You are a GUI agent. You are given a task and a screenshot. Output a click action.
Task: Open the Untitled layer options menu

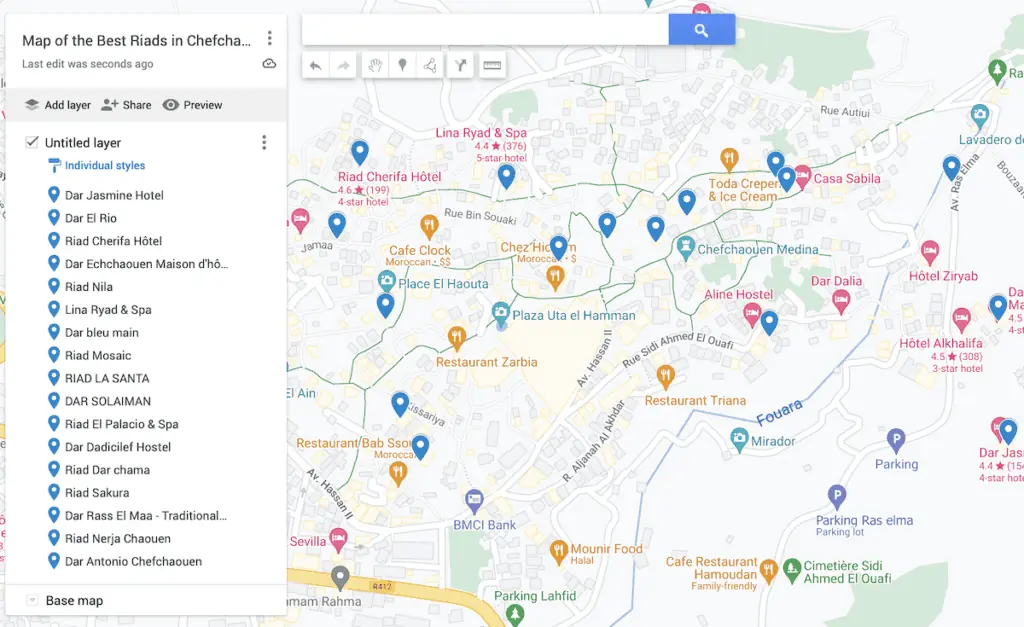click(x=264, y=142)
